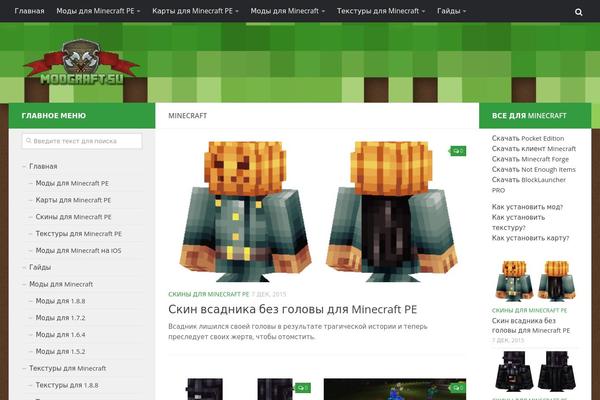Click Скачать BlockLauncher PRO link
The image size is (600, 400).
click(x=528, y=185)
